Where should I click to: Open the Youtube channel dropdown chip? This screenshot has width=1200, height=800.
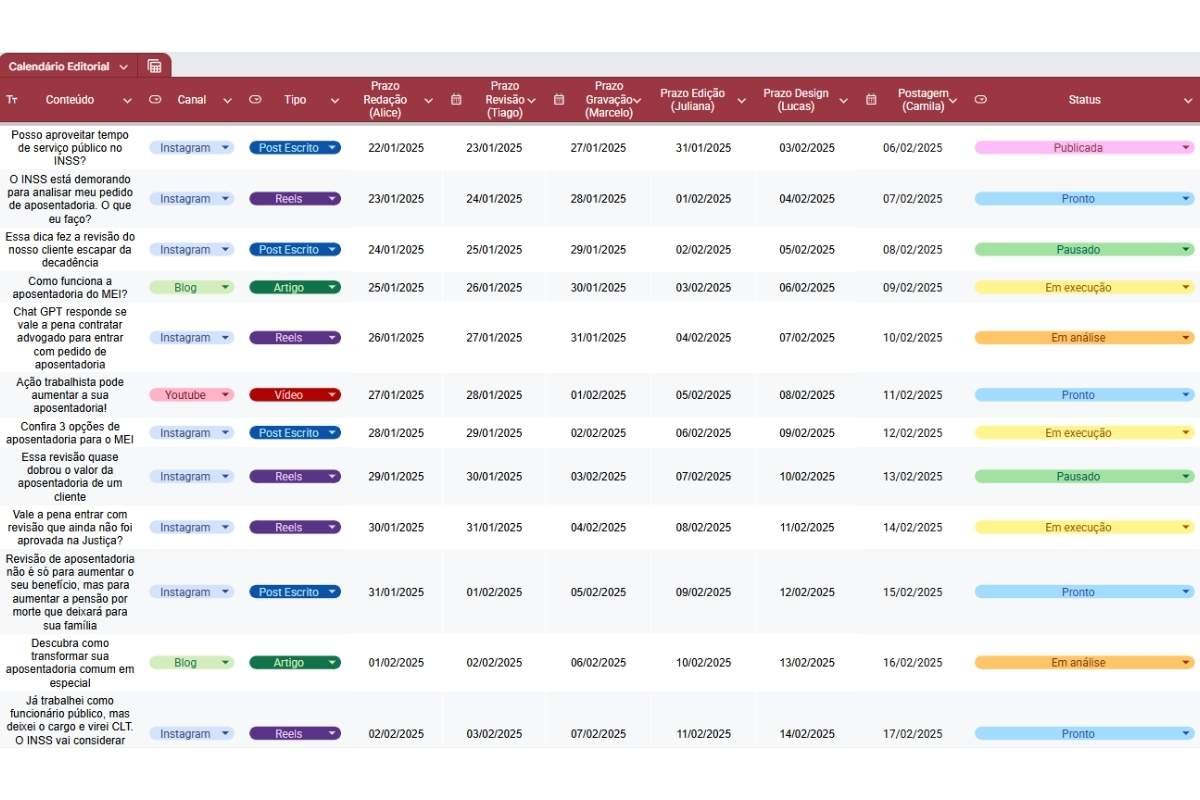click(x=192, y=395)
